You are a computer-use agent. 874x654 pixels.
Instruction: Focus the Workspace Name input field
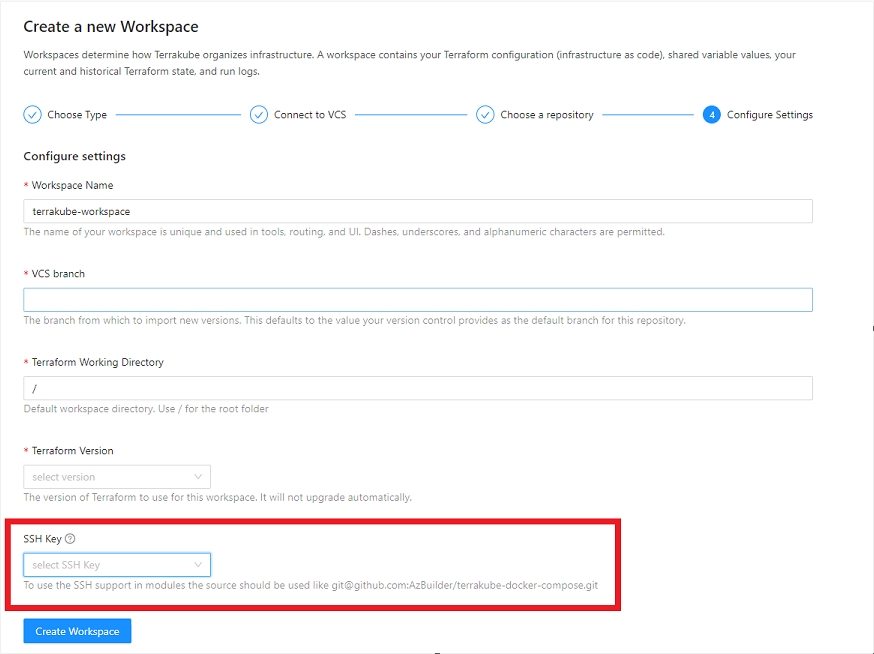tap(417, 211)
